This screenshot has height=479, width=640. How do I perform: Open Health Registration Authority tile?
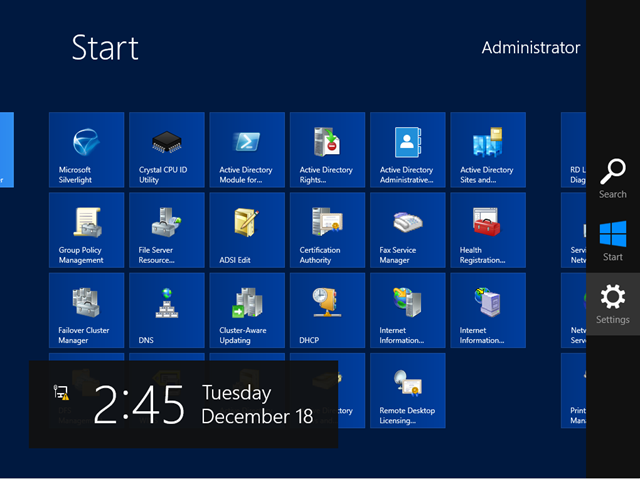click(488, 230)
